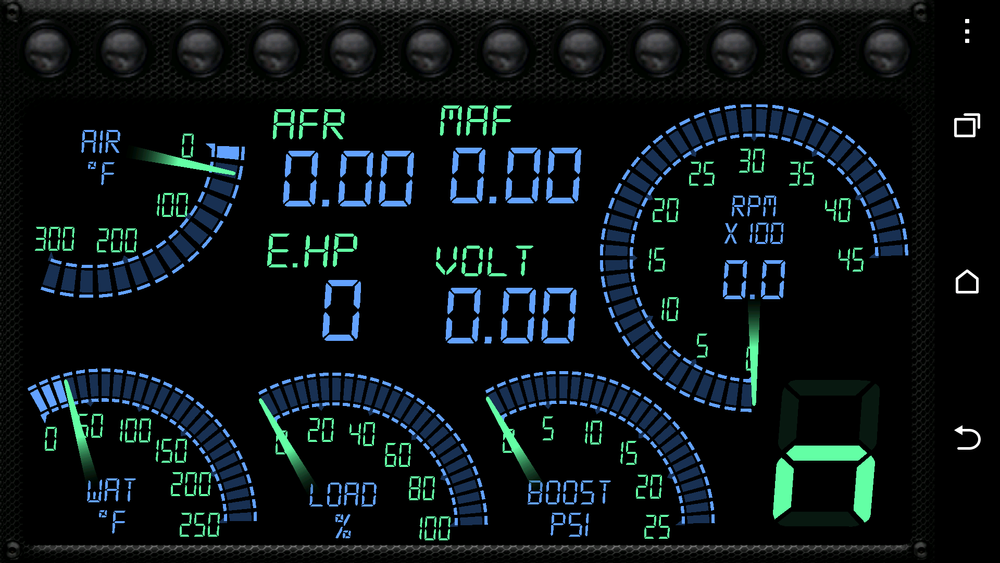
Task: Tap the 30 mark on the RPM gauge
Action: [x=752, y=161]
